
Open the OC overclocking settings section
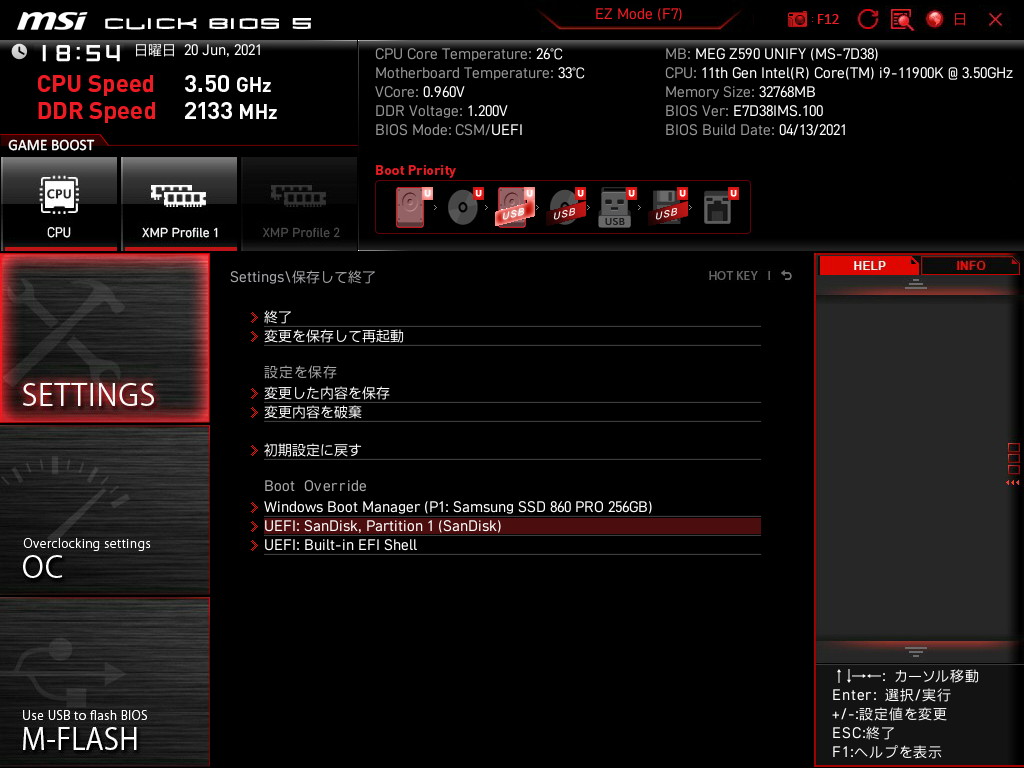point(104,511)
